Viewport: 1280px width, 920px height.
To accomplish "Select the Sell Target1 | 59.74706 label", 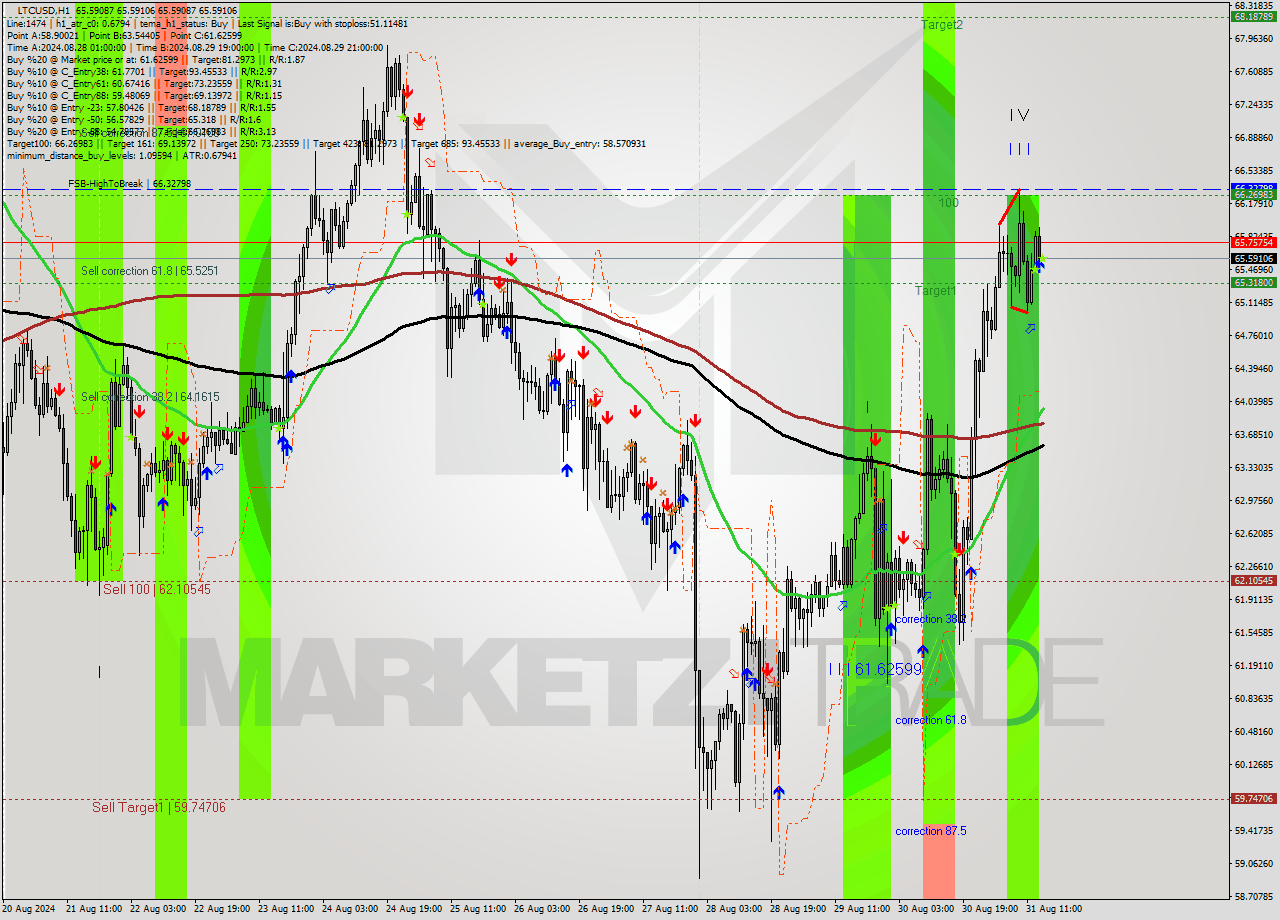I will (159, 807).
